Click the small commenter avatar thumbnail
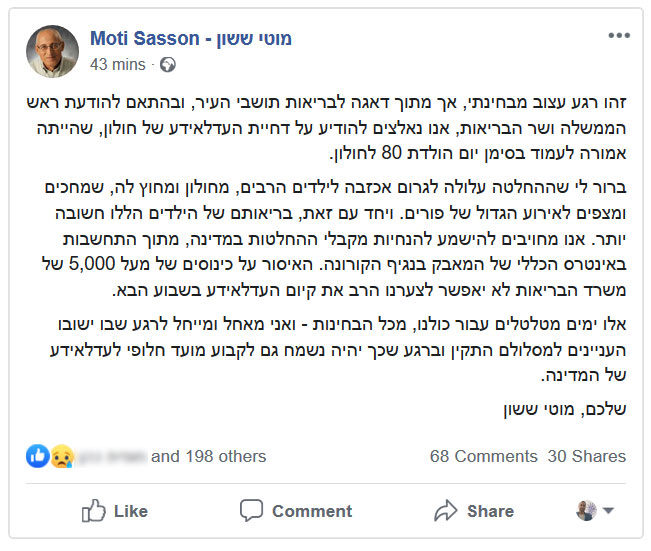Image resolution: width=651 pixels, height=551 pixels. 586,510
